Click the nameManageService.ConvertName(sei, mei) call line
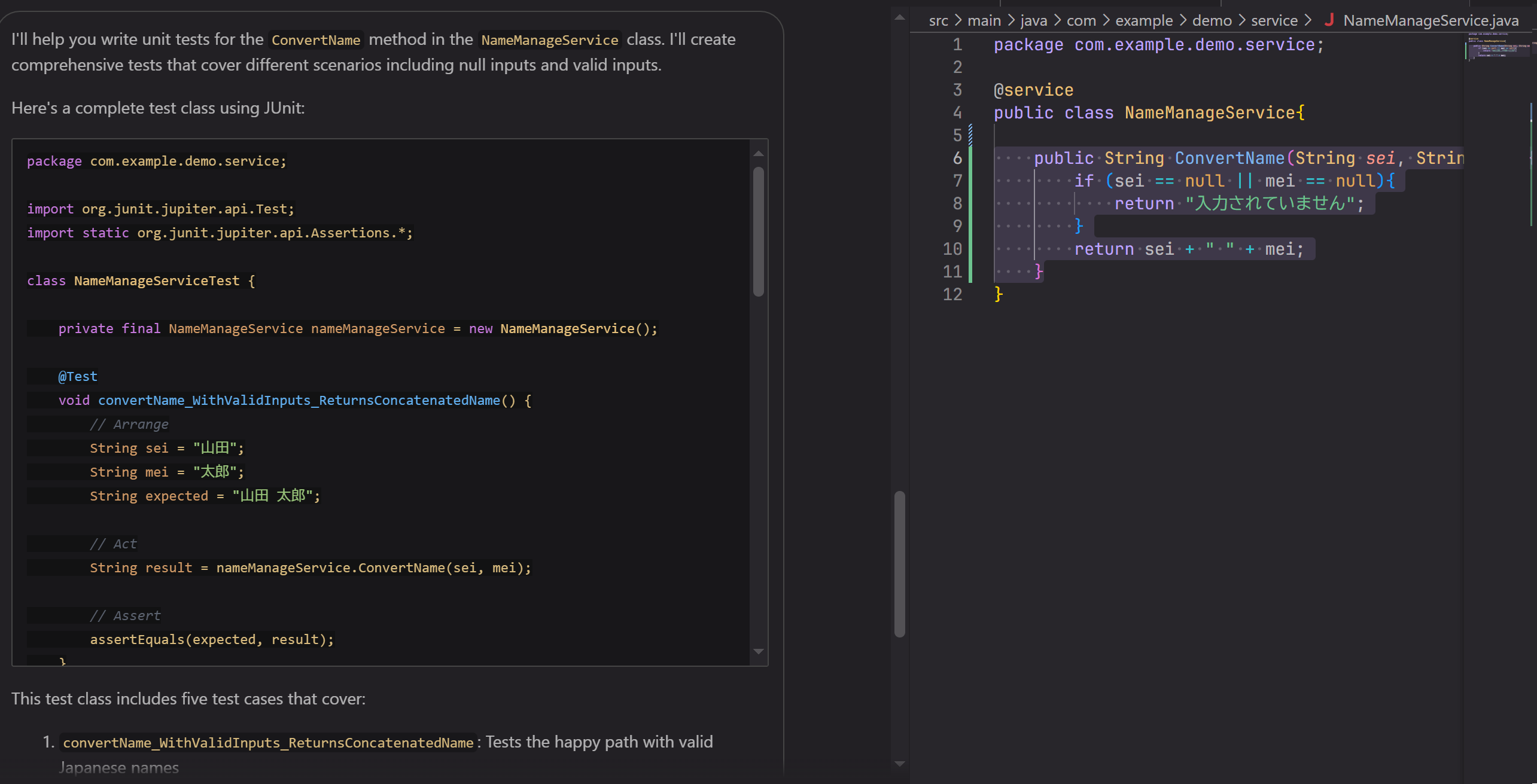 [311, 568]
